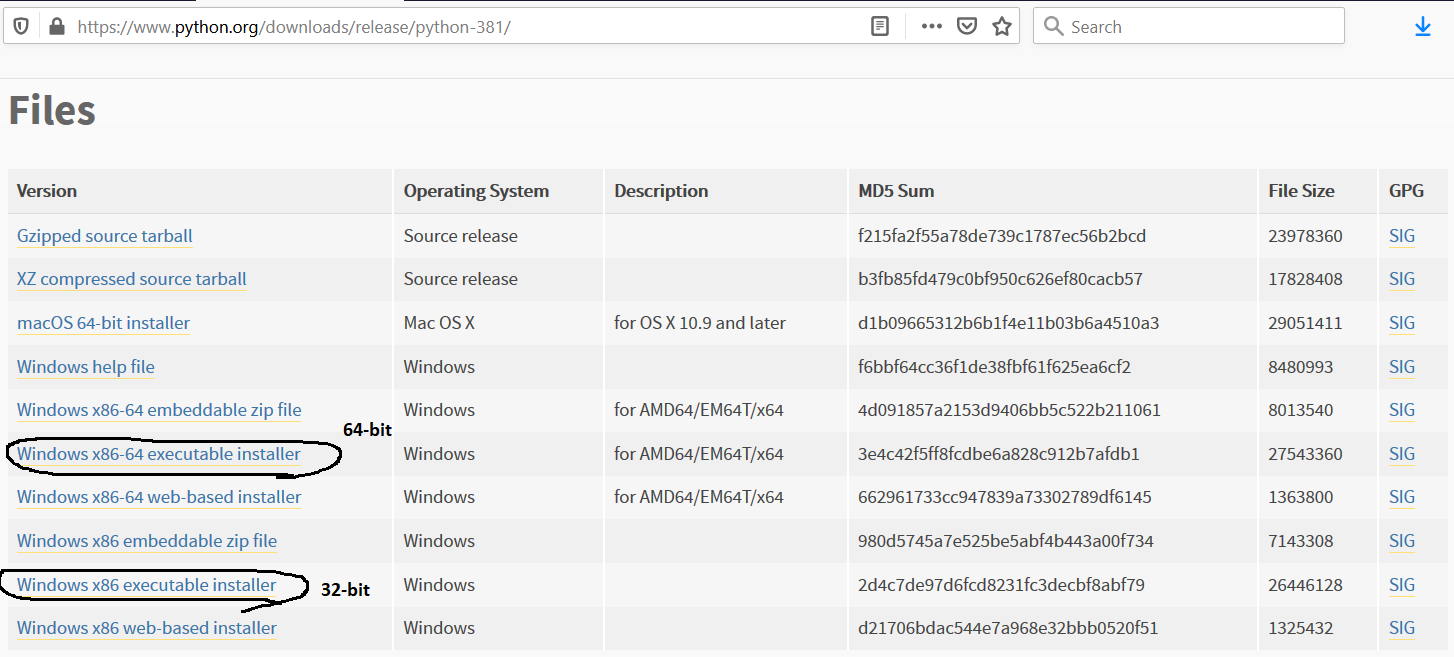Bookmark this page with the star icon
Image resolution: width=1454 pixels, height=657 pixels.
point(1002,27)
